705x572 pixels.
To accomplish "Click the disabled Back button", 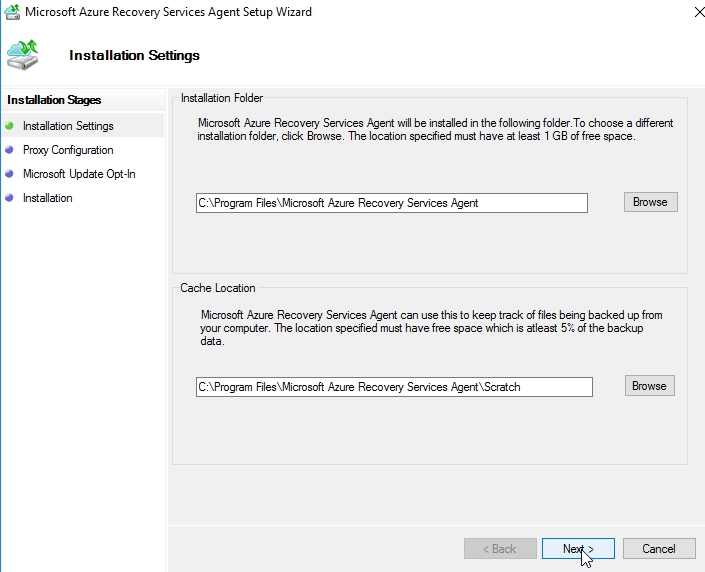I will pyautogui.click(x=500, y=549).
